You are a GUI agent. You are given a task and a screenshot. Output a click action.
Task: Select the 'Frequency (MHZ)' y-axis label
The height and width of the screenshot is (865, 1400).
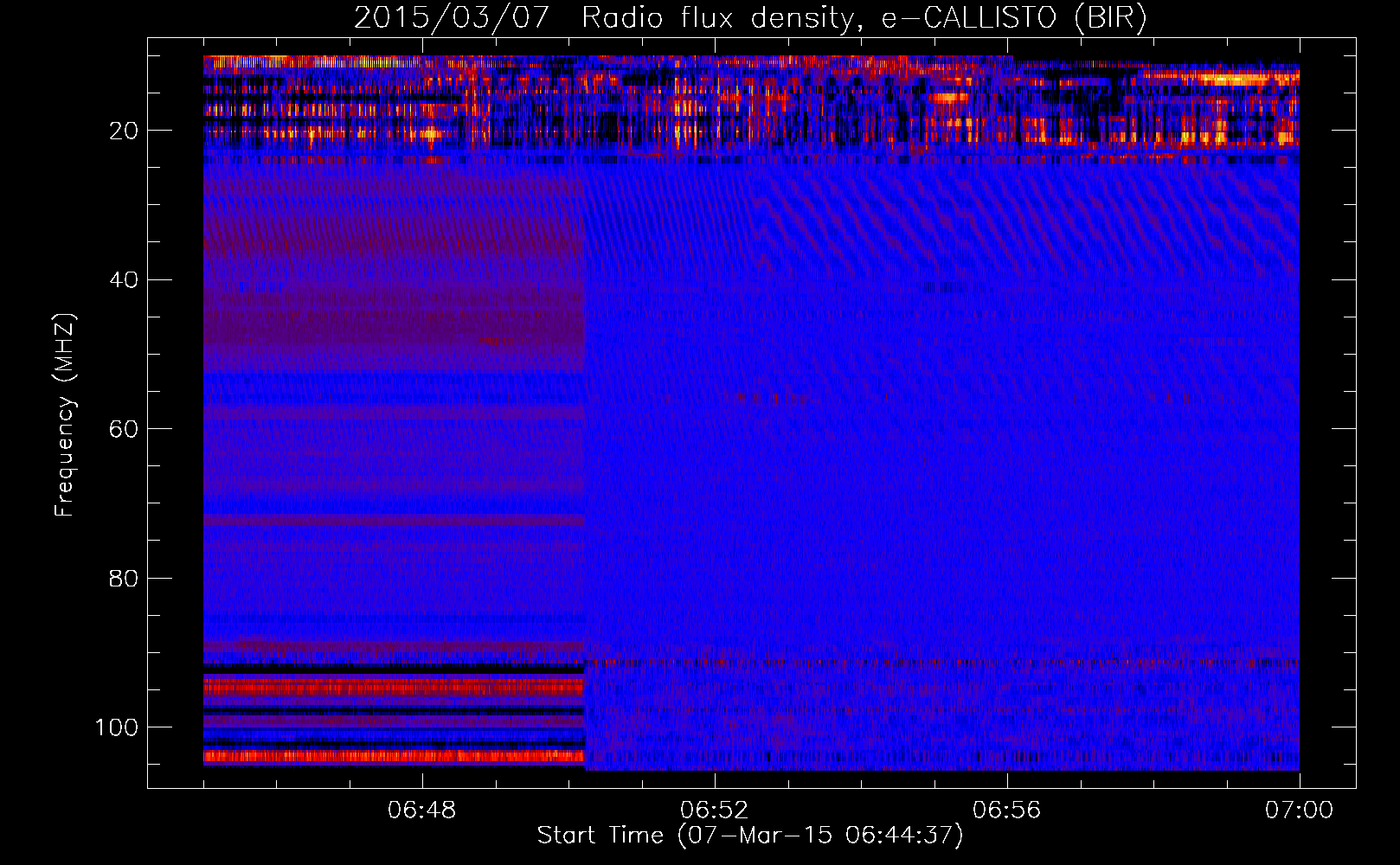[65, 414]
